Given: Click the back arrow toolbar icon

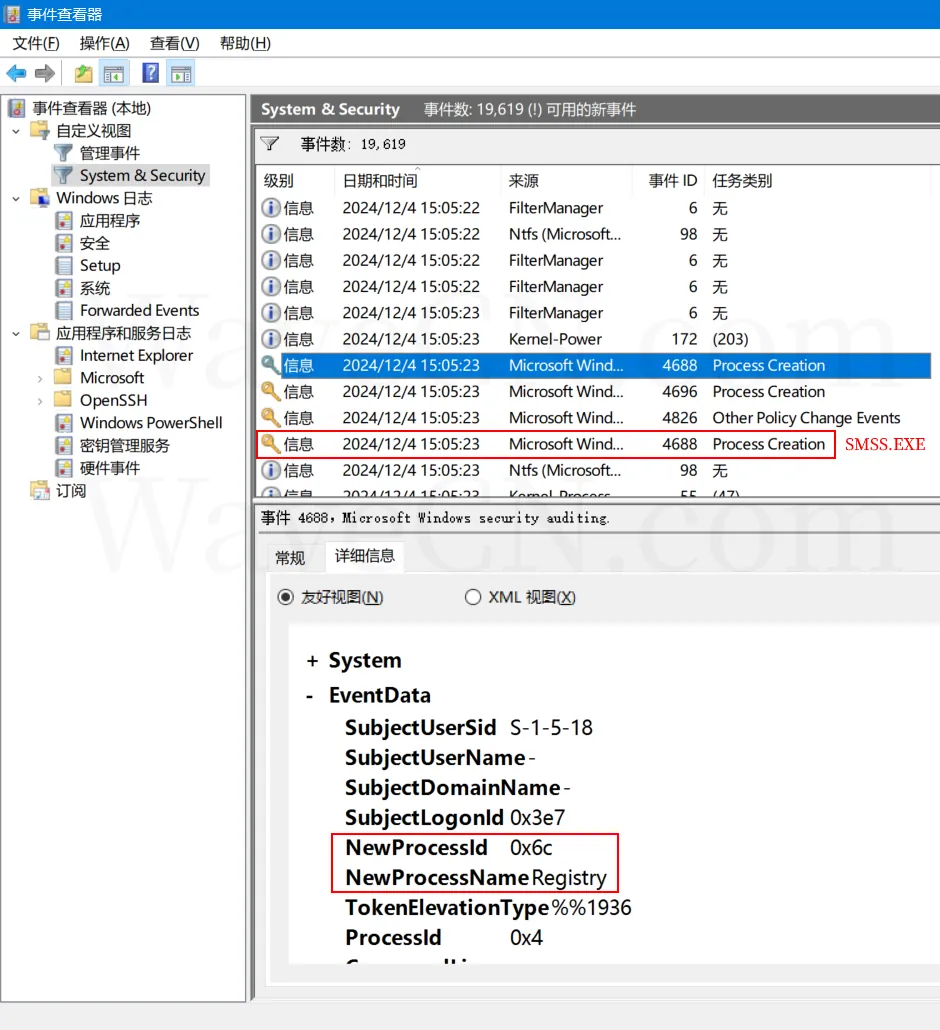Looking at the screenshot, I should [x=16, y=74].
